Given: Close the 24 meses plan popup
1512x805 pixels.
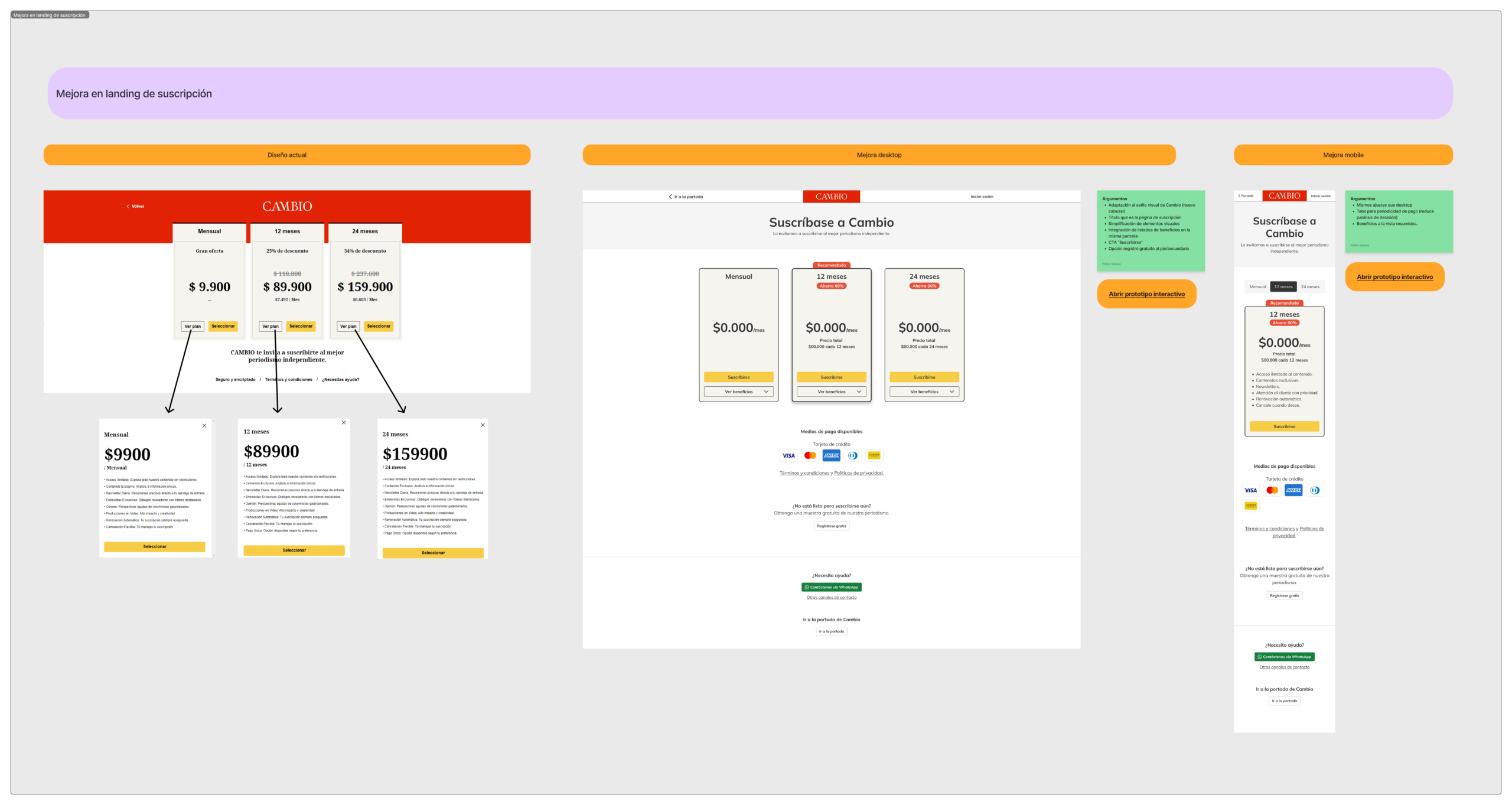Looking at the screenshot, I should 483,425.
